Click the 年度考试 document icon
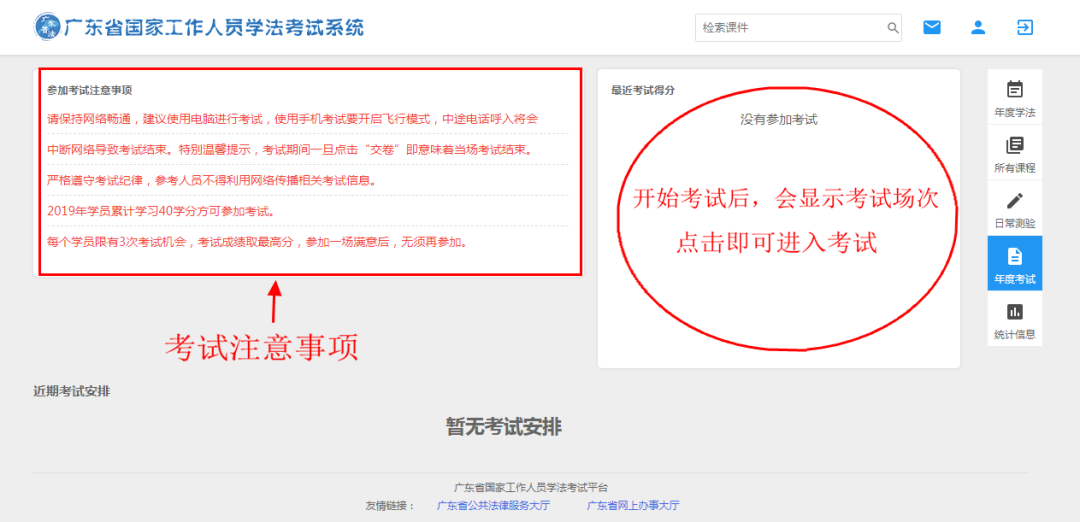Screen dimensions: 1080x522 [1015, 257]
